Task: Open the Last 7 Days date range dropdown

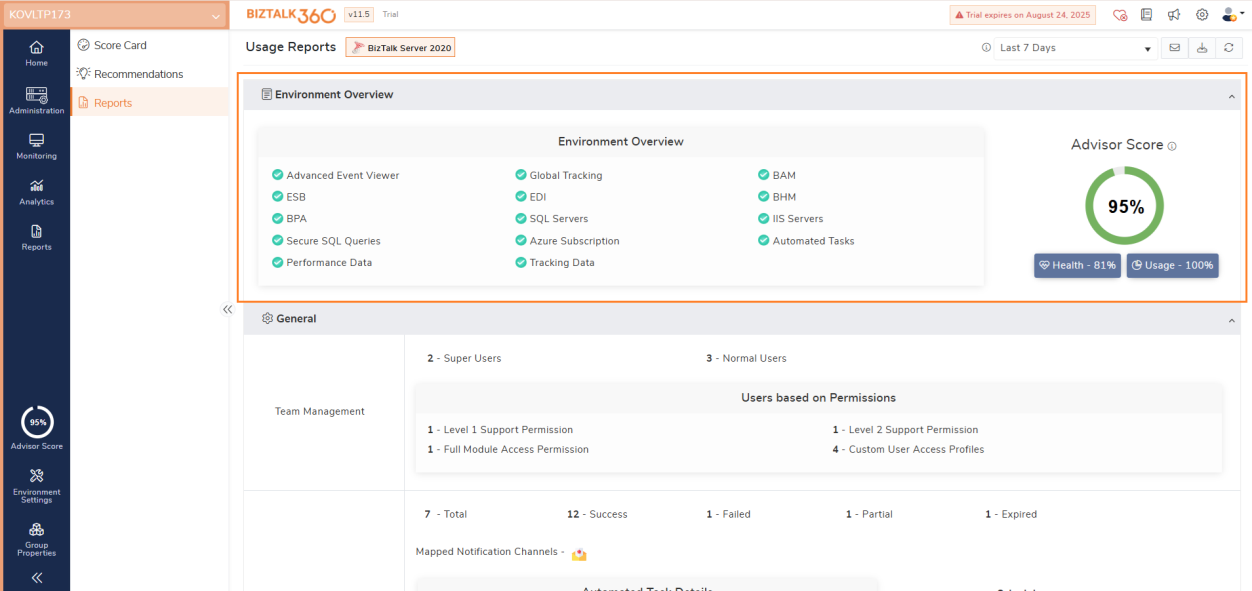Action: click(1072, 47)
